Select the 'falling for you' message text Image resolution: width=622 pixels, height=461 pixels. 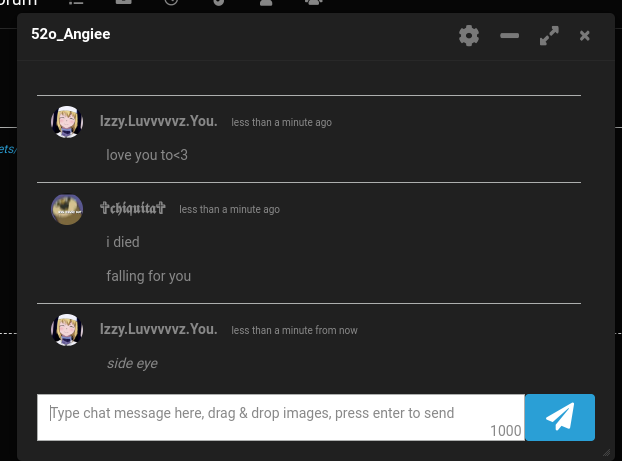click(148, 276)
